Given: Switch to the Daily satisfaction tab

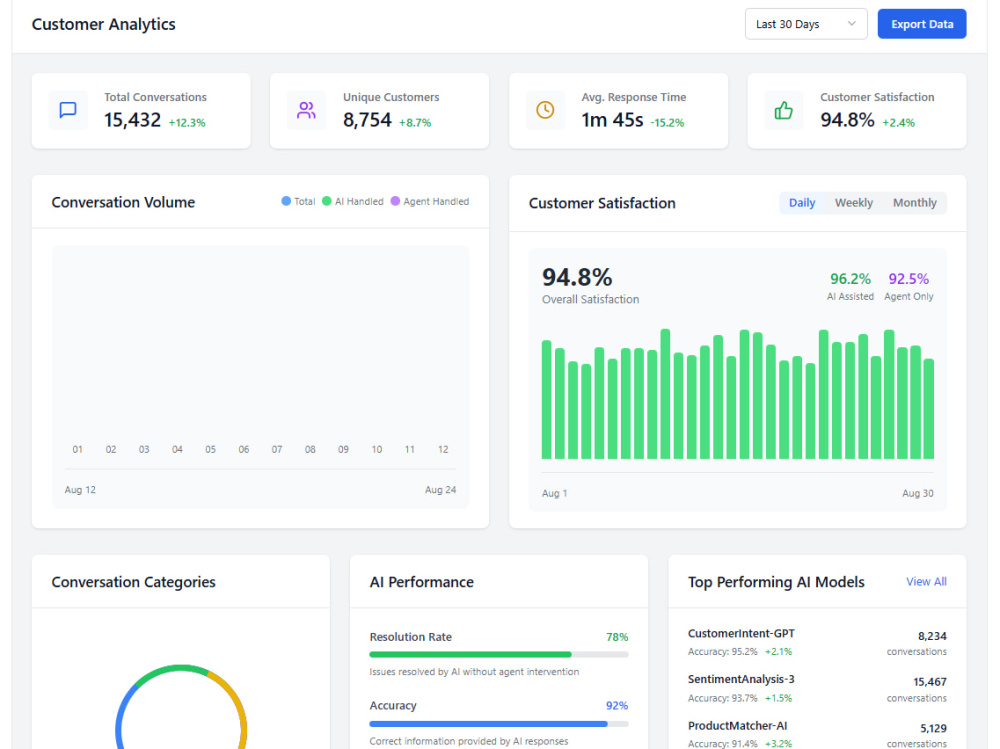Looking at the screenshot, I should (x=802, y=203).
